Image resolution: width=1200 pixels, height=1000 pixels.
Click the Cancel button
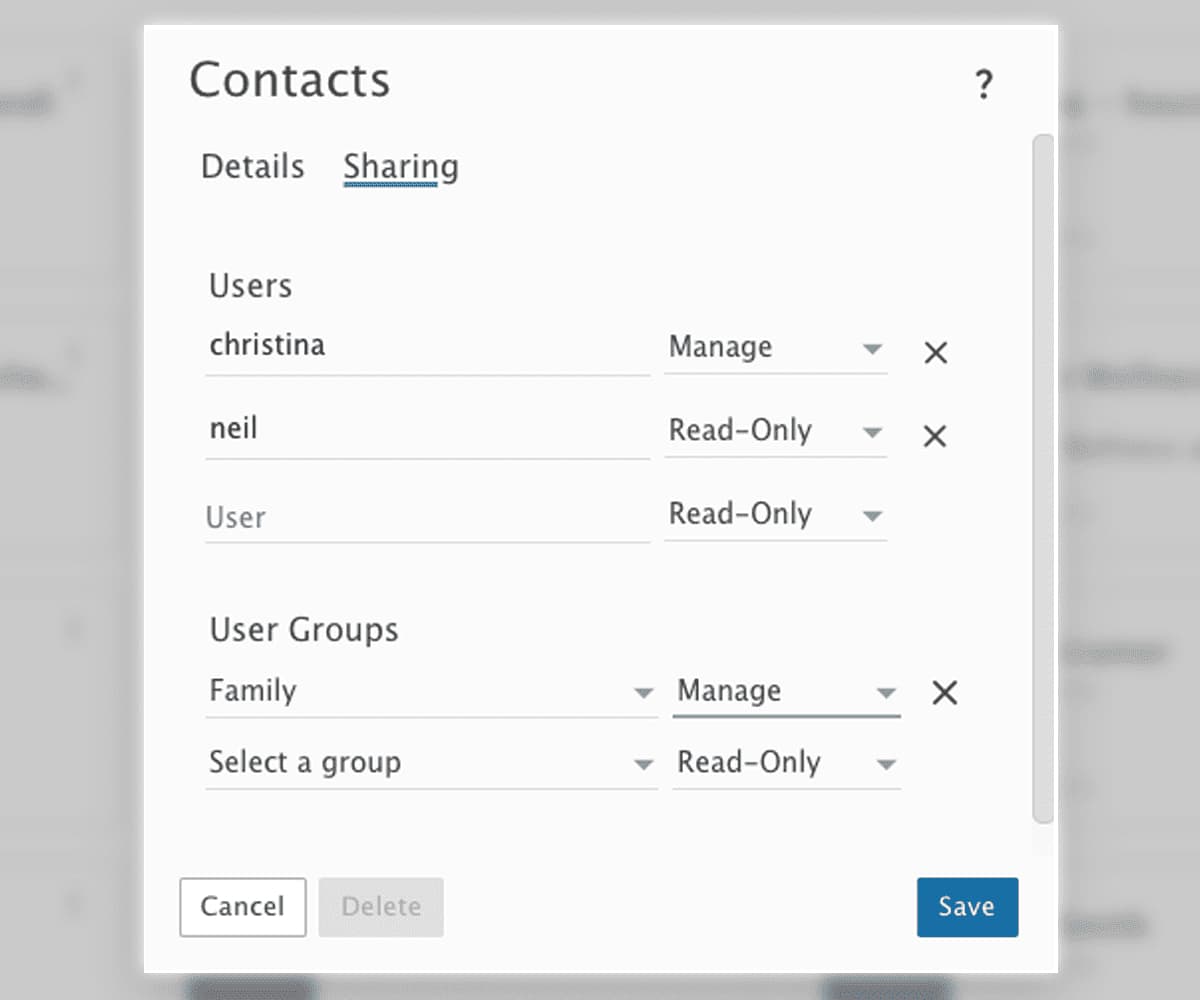pos(242,907)
